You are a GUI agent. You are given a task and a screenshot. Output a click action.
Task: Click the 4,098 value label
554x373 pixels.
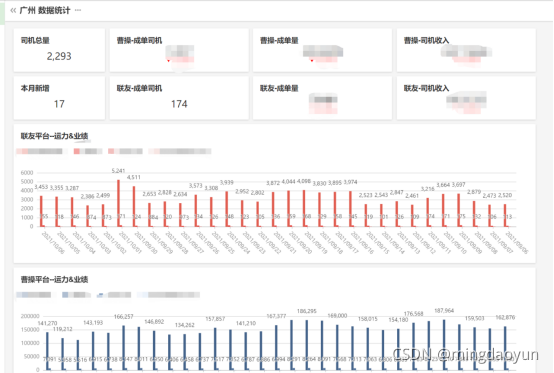304,181
